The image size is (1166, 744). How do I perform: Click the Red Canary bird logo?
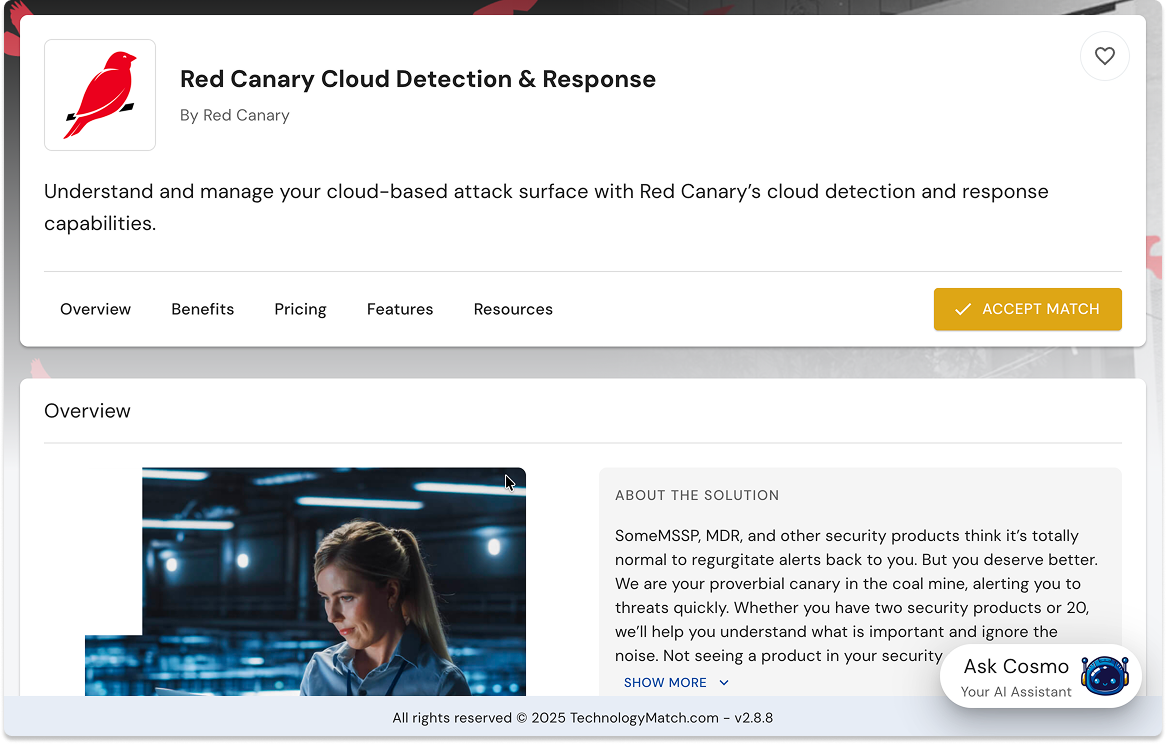point(100,95)
